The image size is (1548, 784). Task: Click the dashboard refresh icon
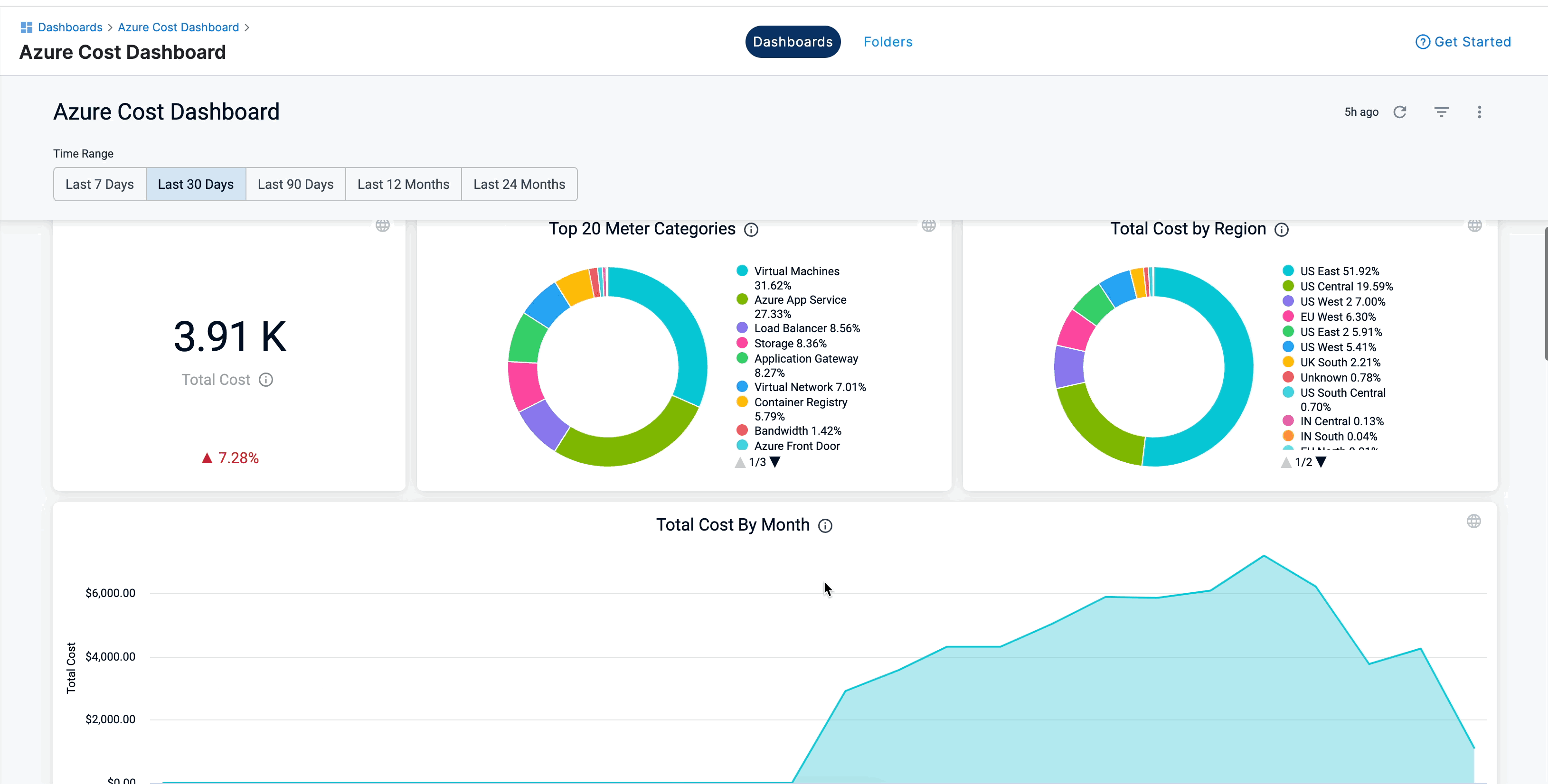click(1399, 112)
